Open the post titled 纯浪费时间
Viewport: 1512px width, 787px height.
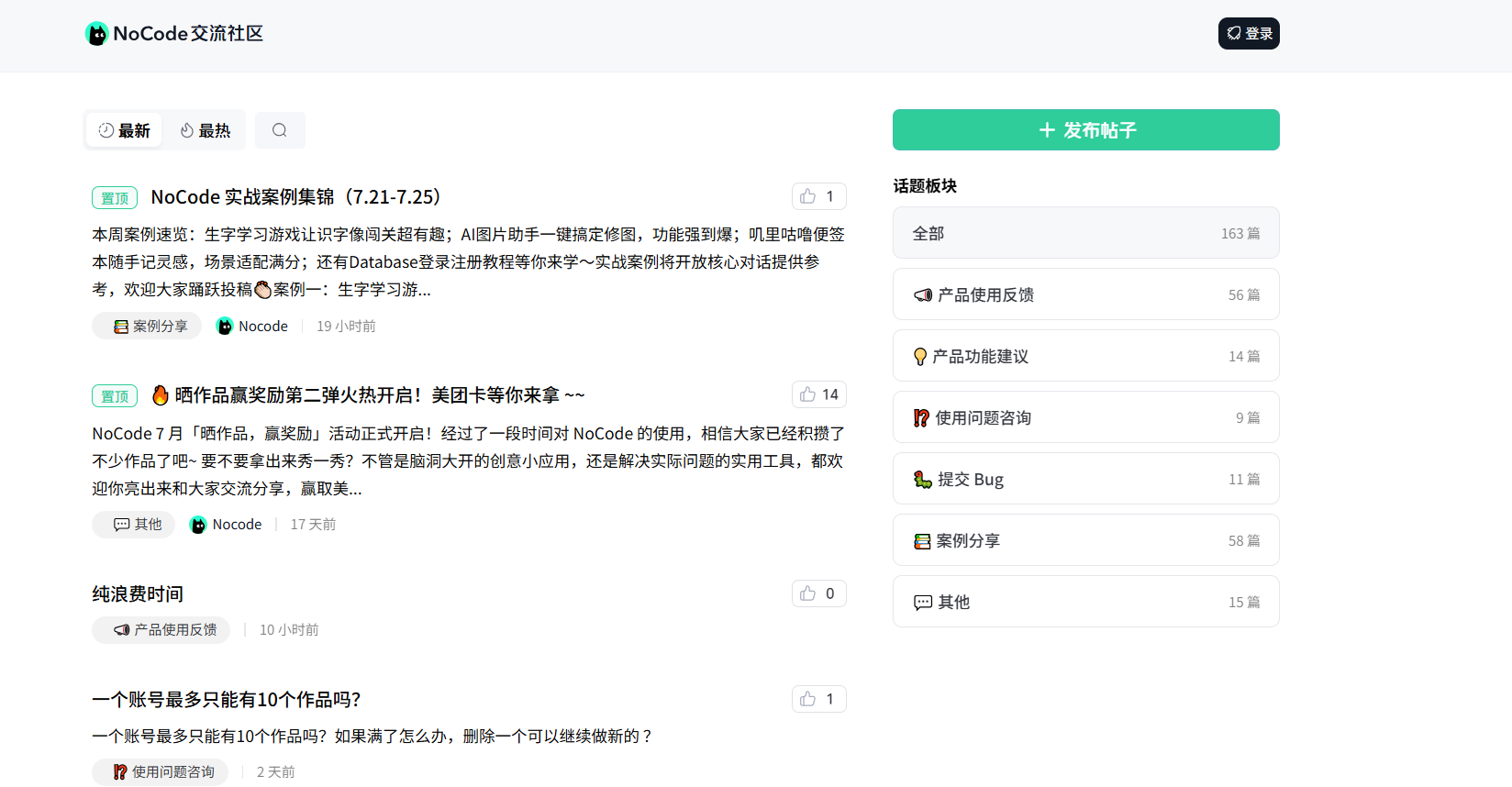click(x=138, y=594)
